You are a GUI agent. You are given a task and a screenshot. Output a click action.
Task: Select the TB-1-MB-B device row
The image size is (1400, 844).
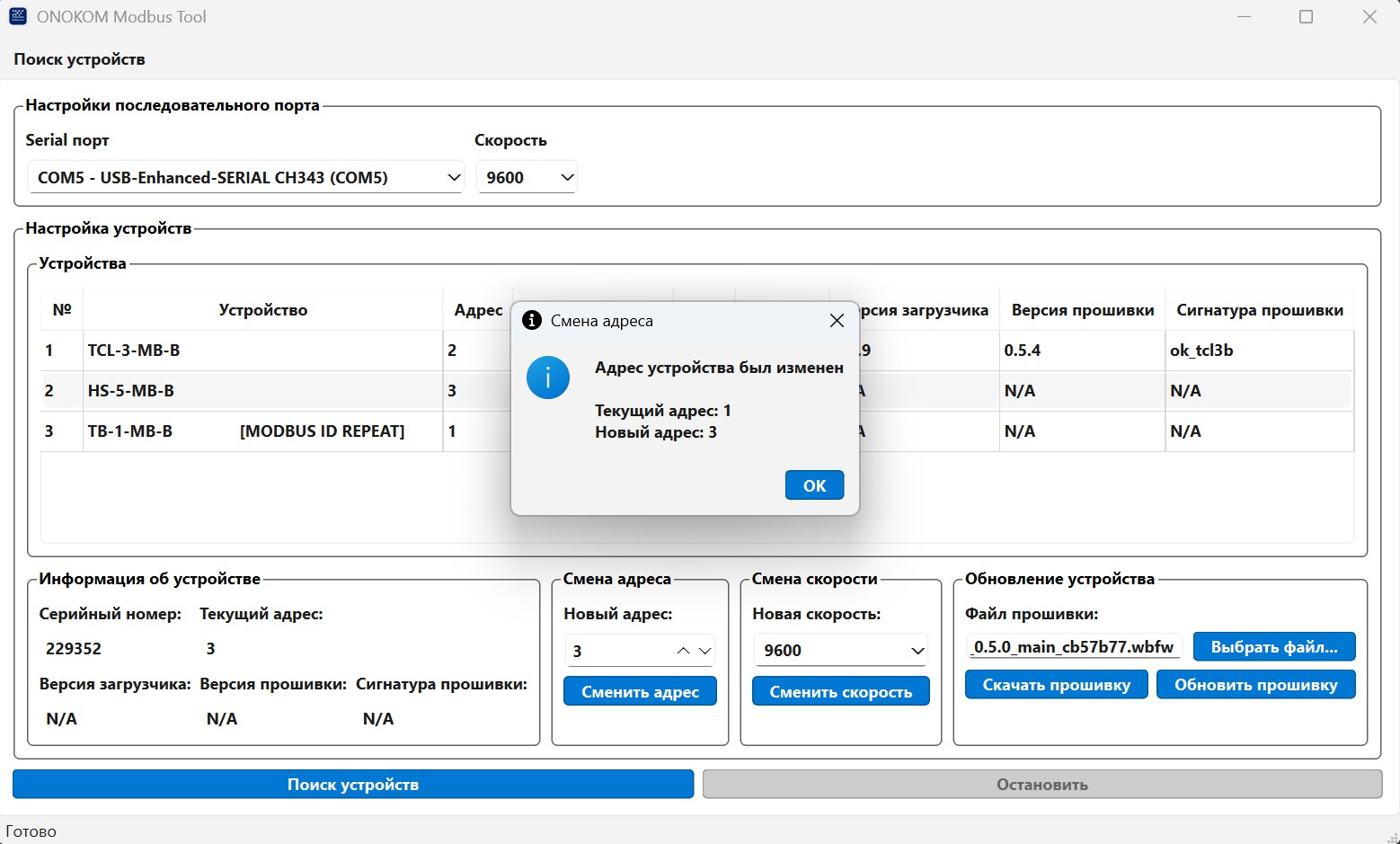(x=261, y=431)
